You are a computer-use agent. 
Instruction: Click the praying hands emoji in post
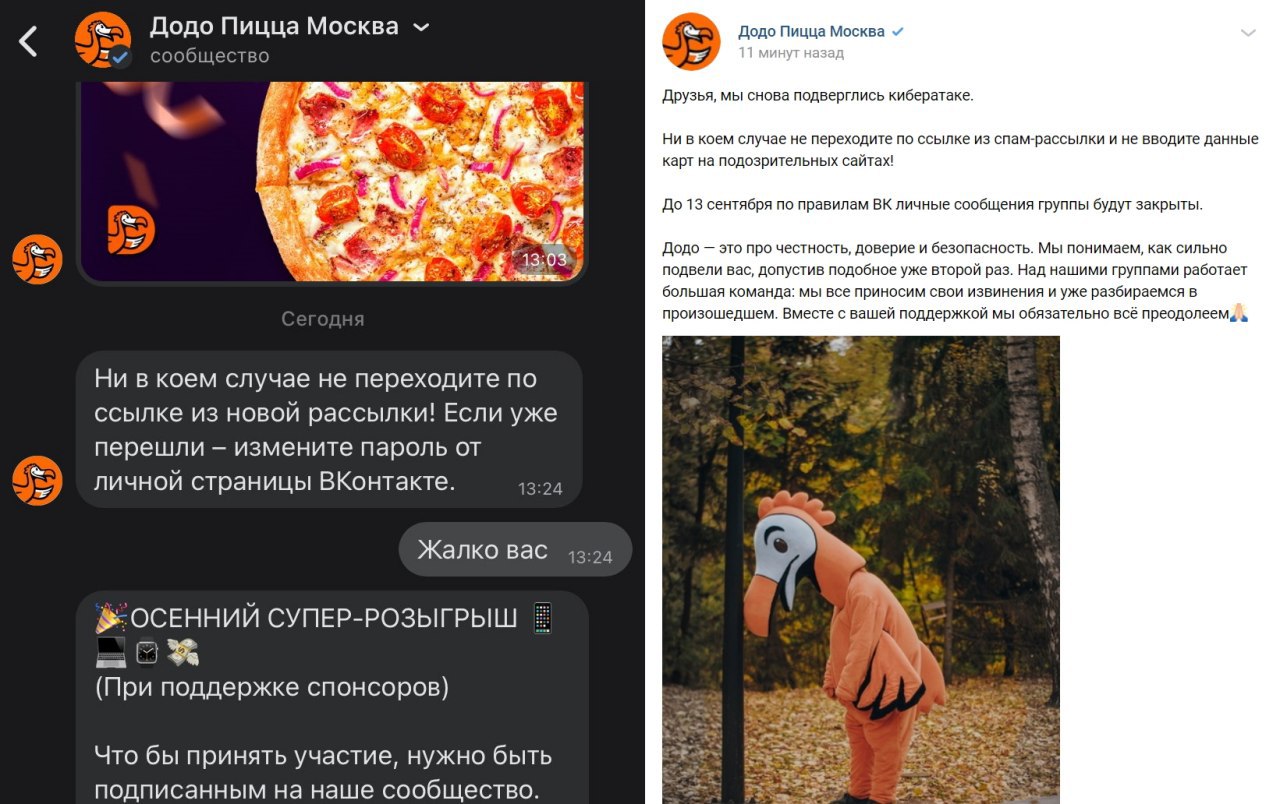[1238, 314]
